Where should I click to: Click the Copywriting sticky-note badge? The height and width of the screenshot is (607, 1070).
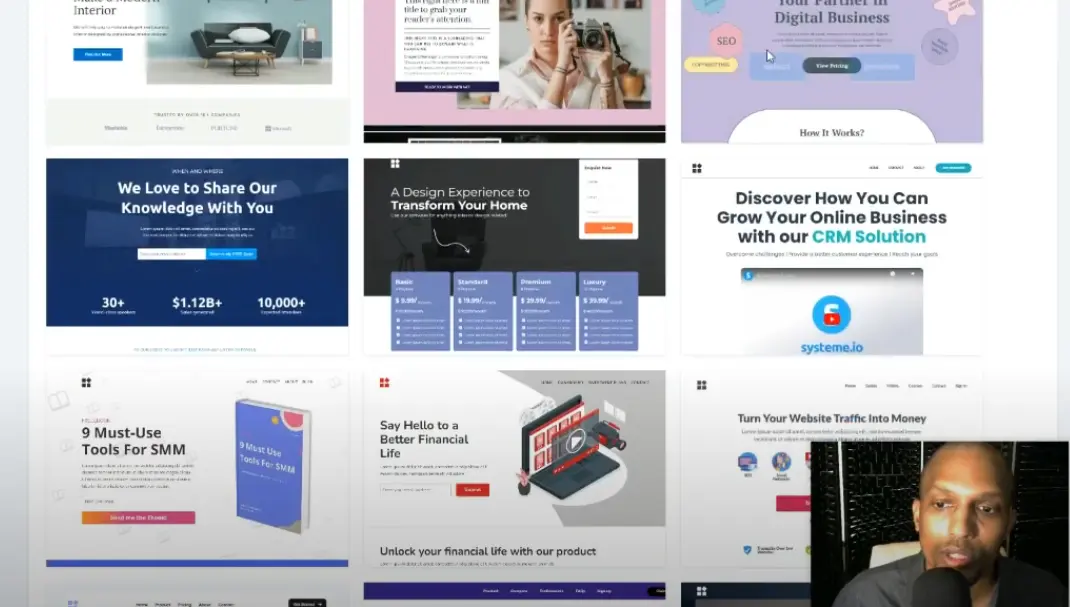click(x=711, y=64)
